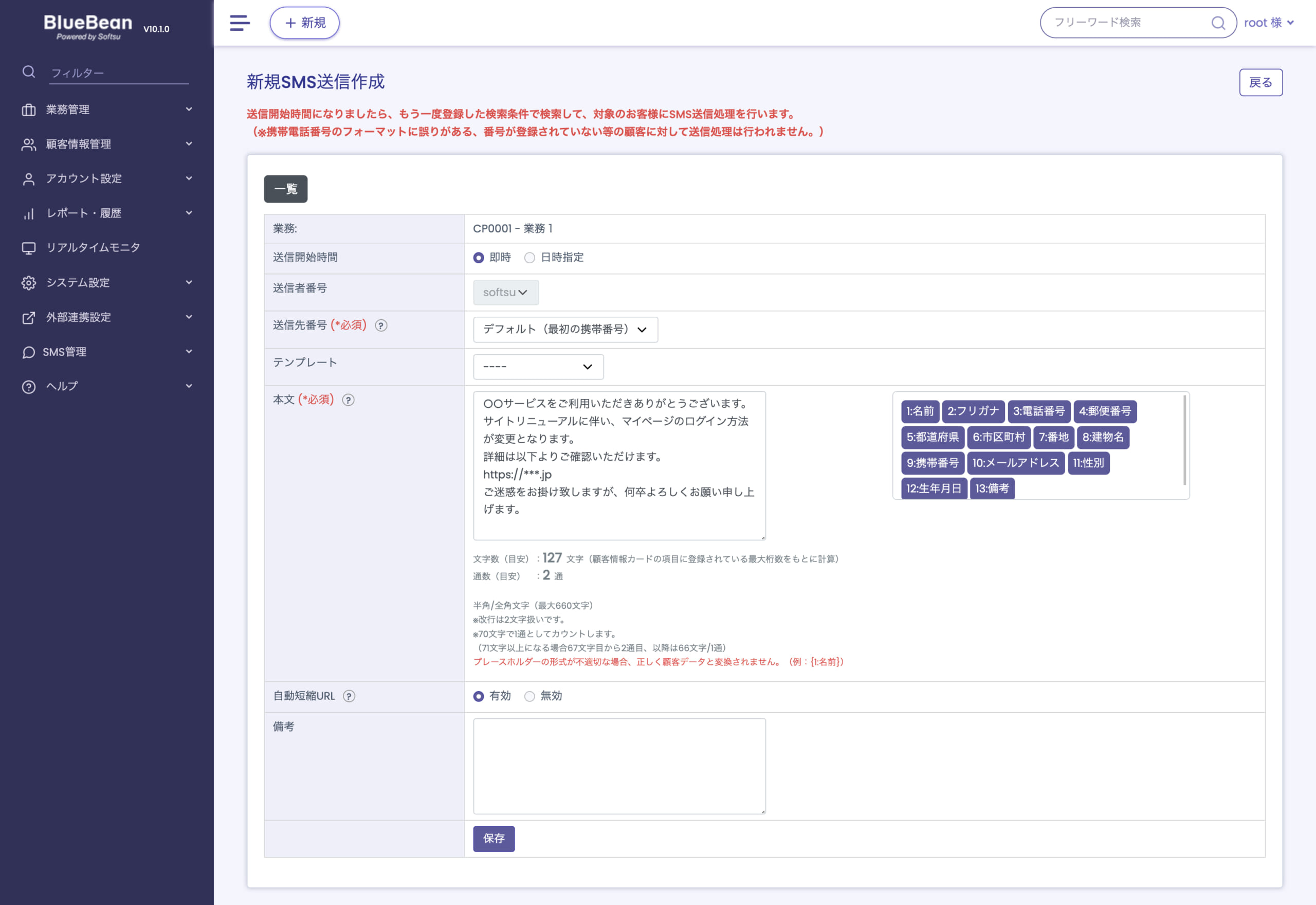Insert the 4:郵便番号 placeholder tag

1105,411
